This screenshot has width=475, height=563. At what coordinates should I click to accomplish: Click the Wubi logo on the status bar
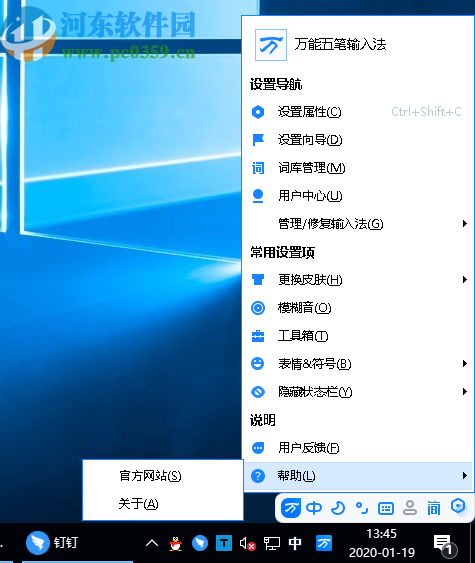click(290, 508)
